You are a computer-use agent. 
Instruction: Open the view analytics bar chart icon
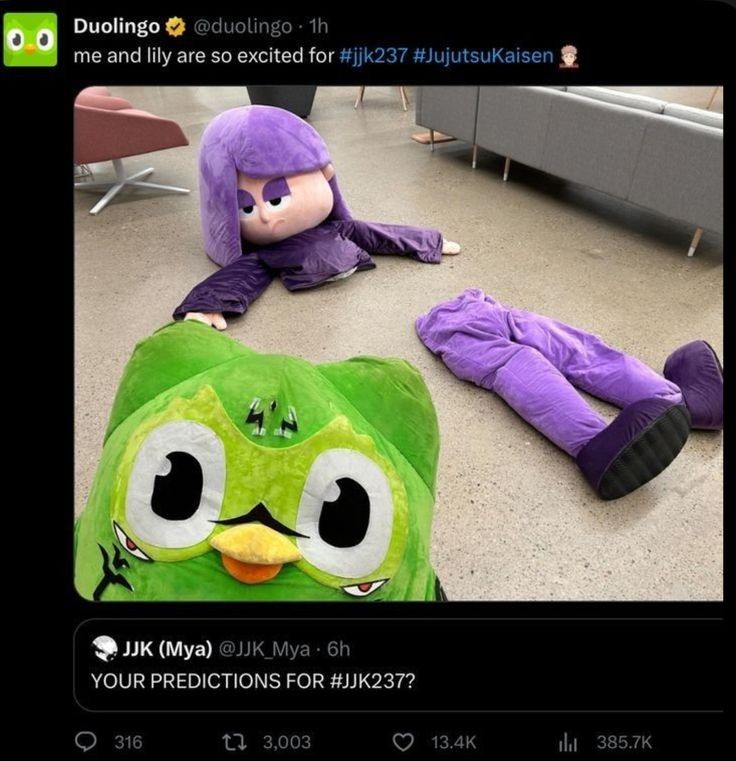coord(568,741)
